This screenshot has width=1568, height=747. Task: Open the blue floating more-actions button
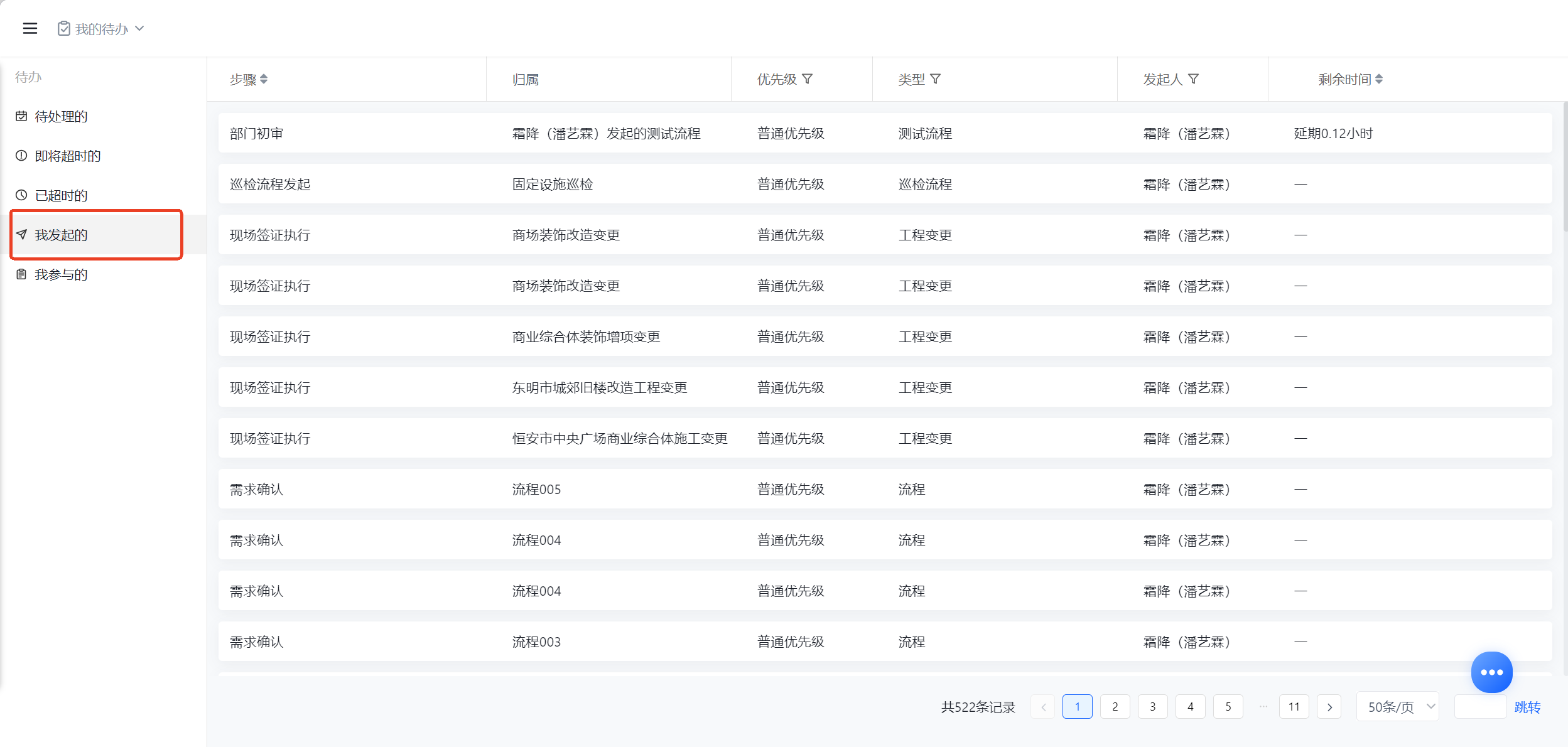[x=1491, y=672]
